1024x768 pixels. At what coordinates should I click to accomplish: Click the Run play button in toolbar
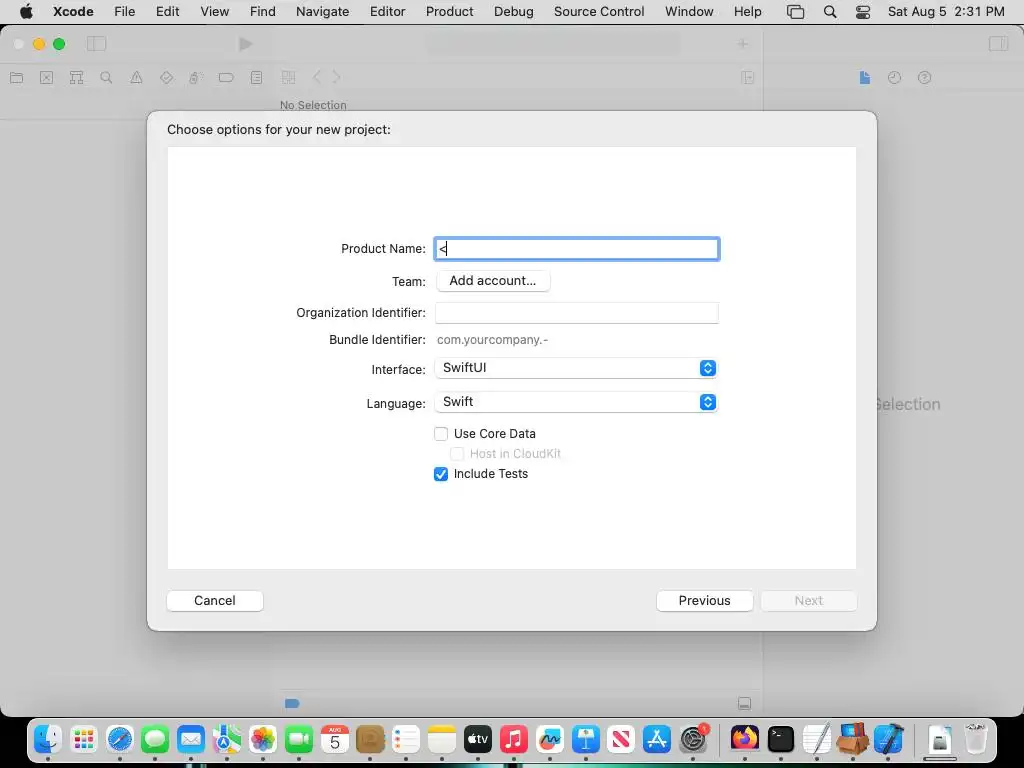tap(246, 44)
